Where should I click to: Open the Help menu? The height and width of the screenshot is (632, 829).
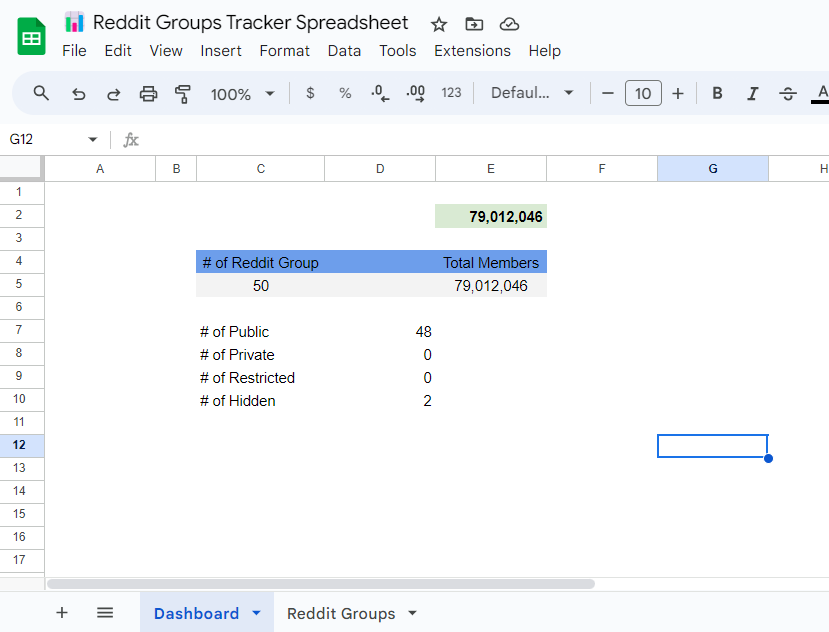[x=545, y=51]
